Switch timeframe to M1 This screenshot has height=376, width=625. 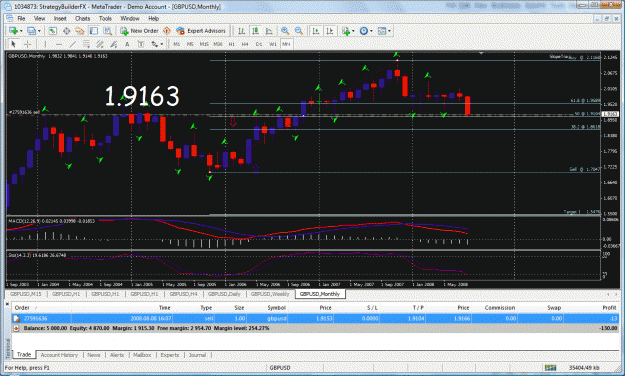(177, 44)
